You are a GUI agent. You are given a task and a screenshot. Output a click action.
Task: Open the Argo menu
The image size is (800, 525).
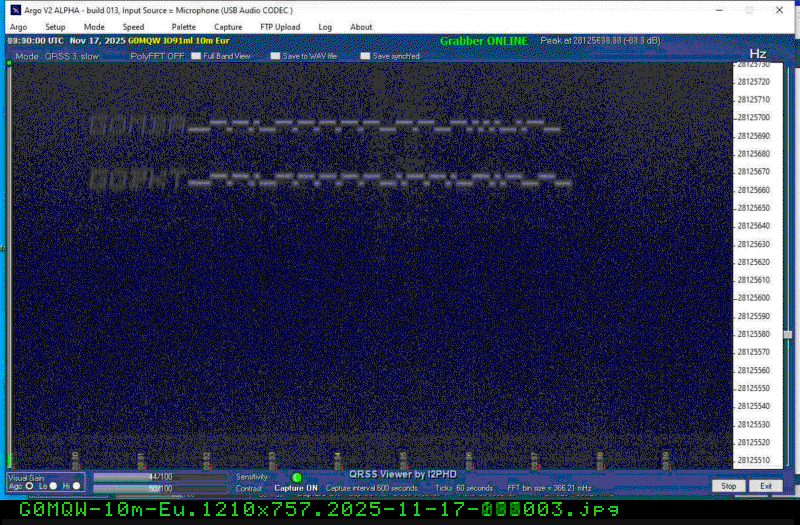click(x=18, y=27)
